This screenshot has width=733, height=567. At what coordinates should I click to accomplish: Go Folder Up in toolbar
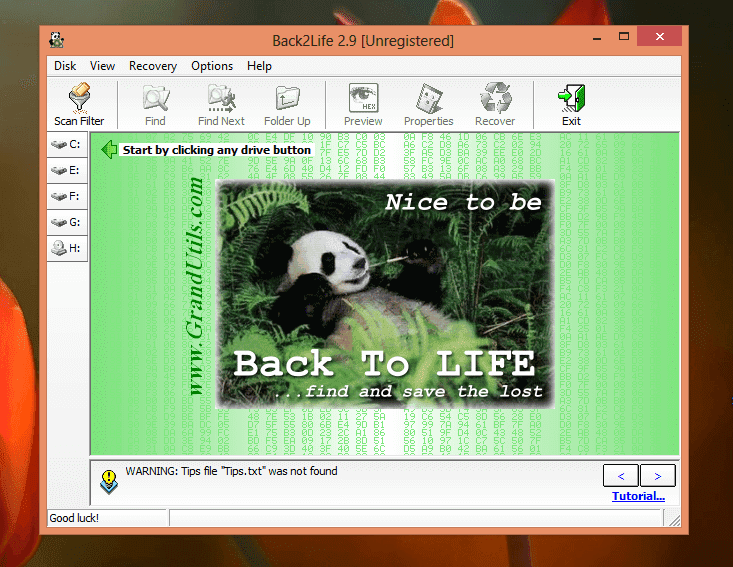(x=287, y=105)
